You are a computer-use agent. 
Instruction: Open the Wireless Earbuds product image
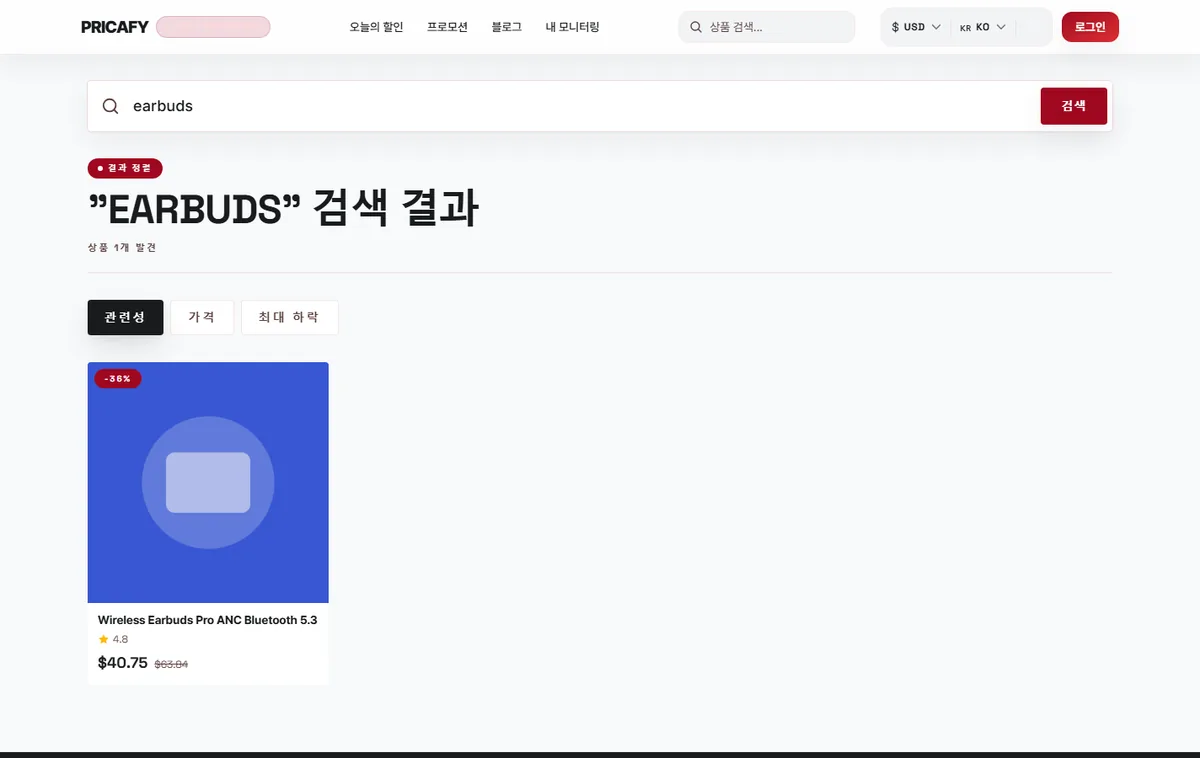(x=208, y=482)
